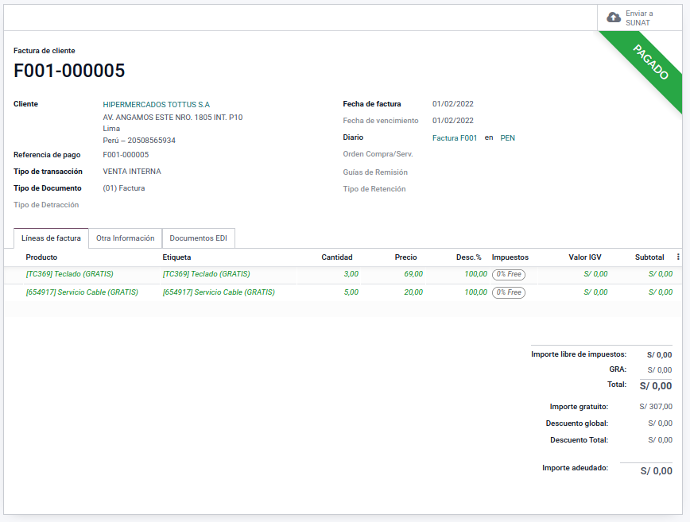Screen dimensions: 690x522
Task: Open the Documentos EDI tab
Action: click(x=198, y=238)
